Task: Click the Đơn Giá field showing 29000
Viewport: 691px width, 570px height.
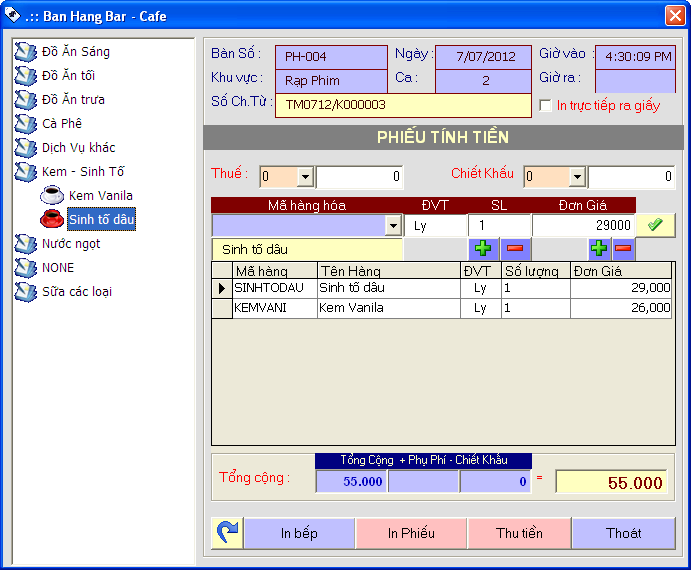Action: tap(583, 226)
